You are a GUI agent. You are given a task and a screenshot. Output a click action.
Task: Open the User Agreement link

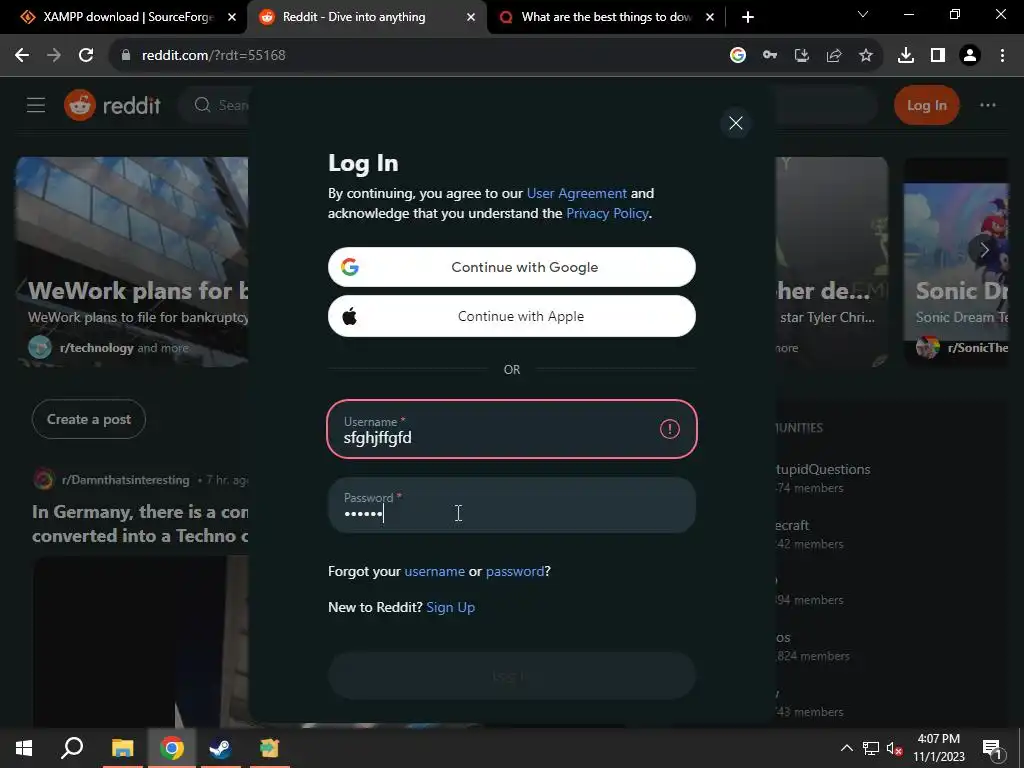click(x=577, y=193)
